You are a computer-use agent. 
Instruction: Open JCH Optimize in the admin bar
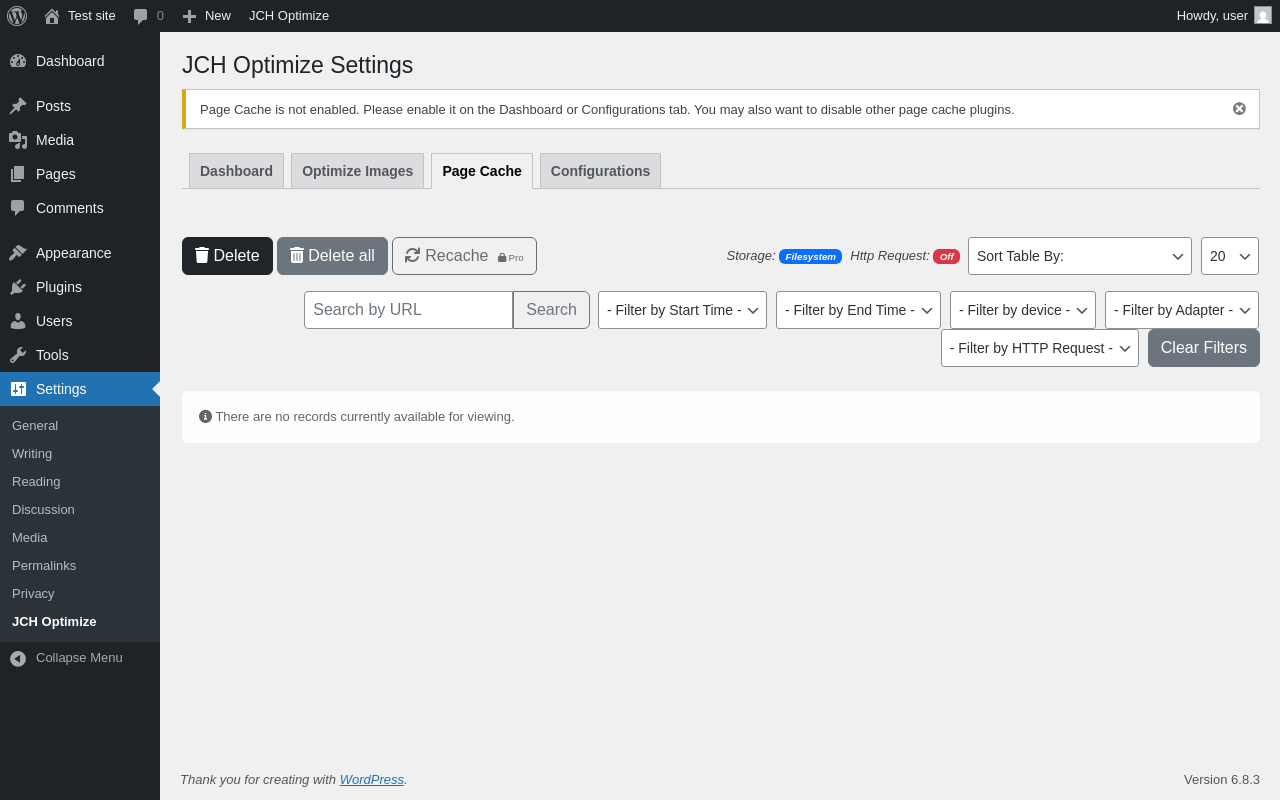coord(289,16)
